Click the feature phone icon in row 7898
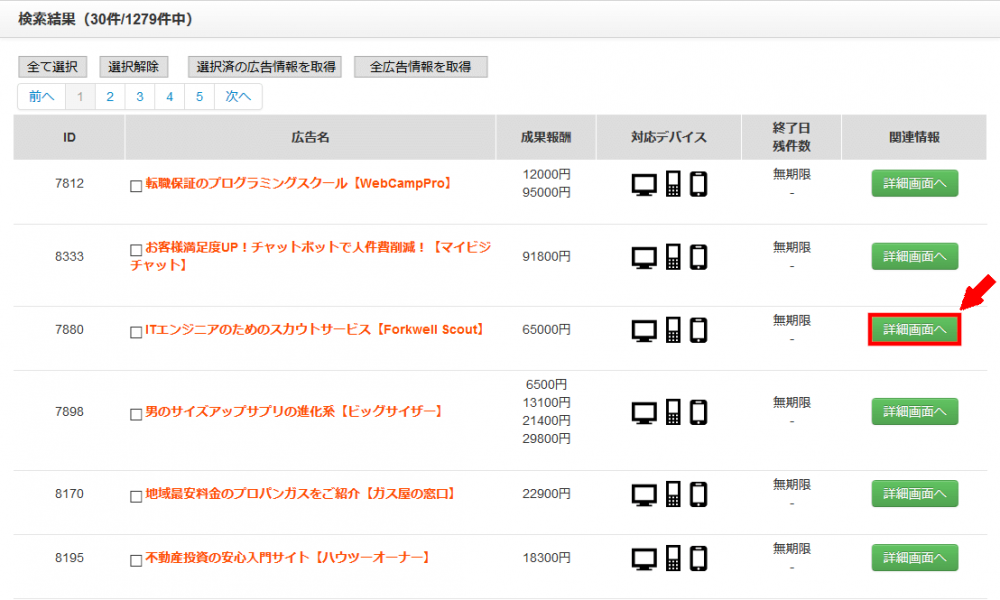Viewport: 1000px width, 600px height. point(673,412)
